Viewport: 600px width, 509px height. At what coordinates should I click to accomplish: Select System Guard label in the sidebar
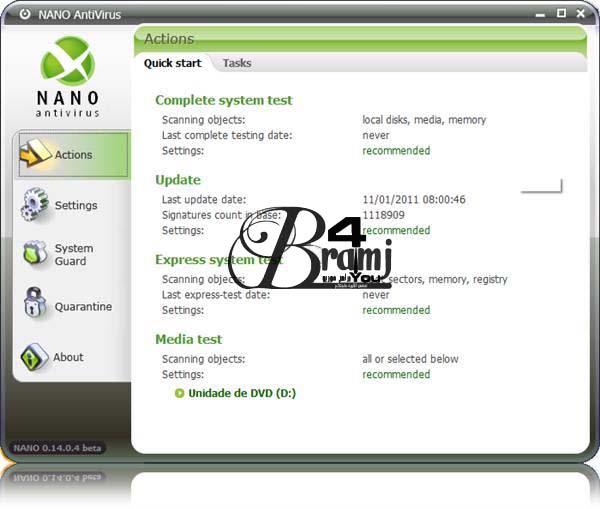point(74,254)
